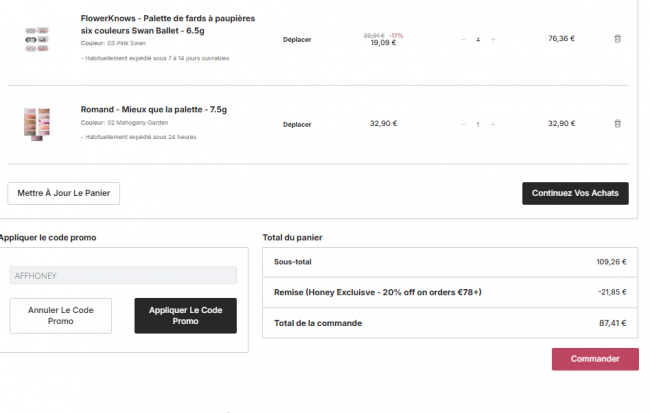
Task: Click the Romand quantity field
Action: point(478,124)
